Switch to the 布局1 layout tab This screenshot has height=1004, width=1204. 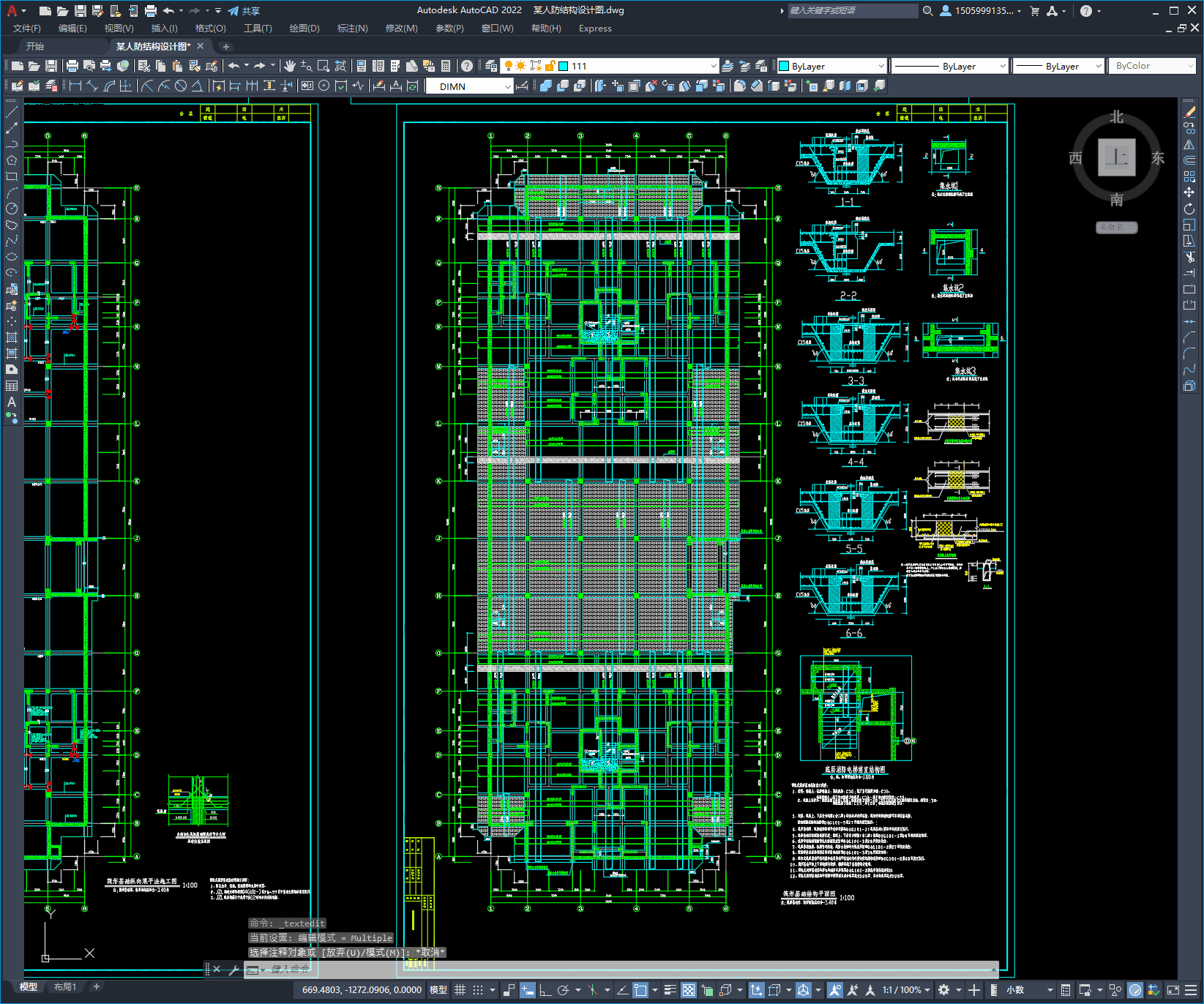[65, 986]
